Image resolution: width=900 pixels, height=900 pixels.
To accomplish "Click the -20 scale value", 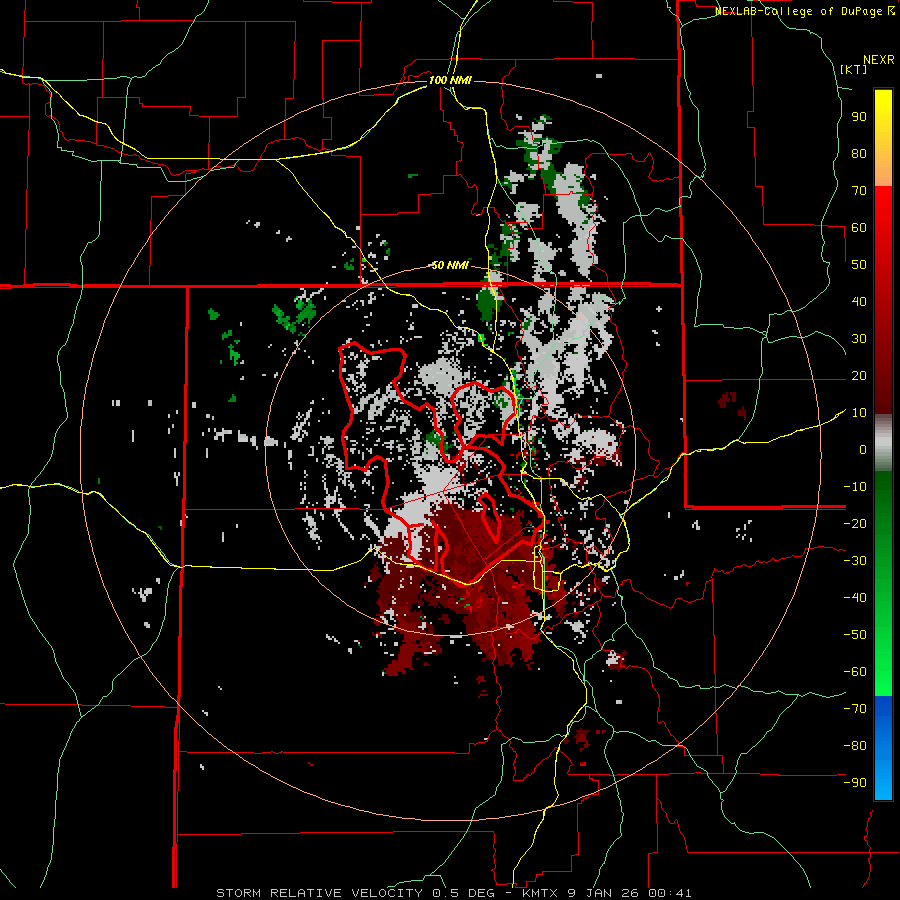I will 855,523.
